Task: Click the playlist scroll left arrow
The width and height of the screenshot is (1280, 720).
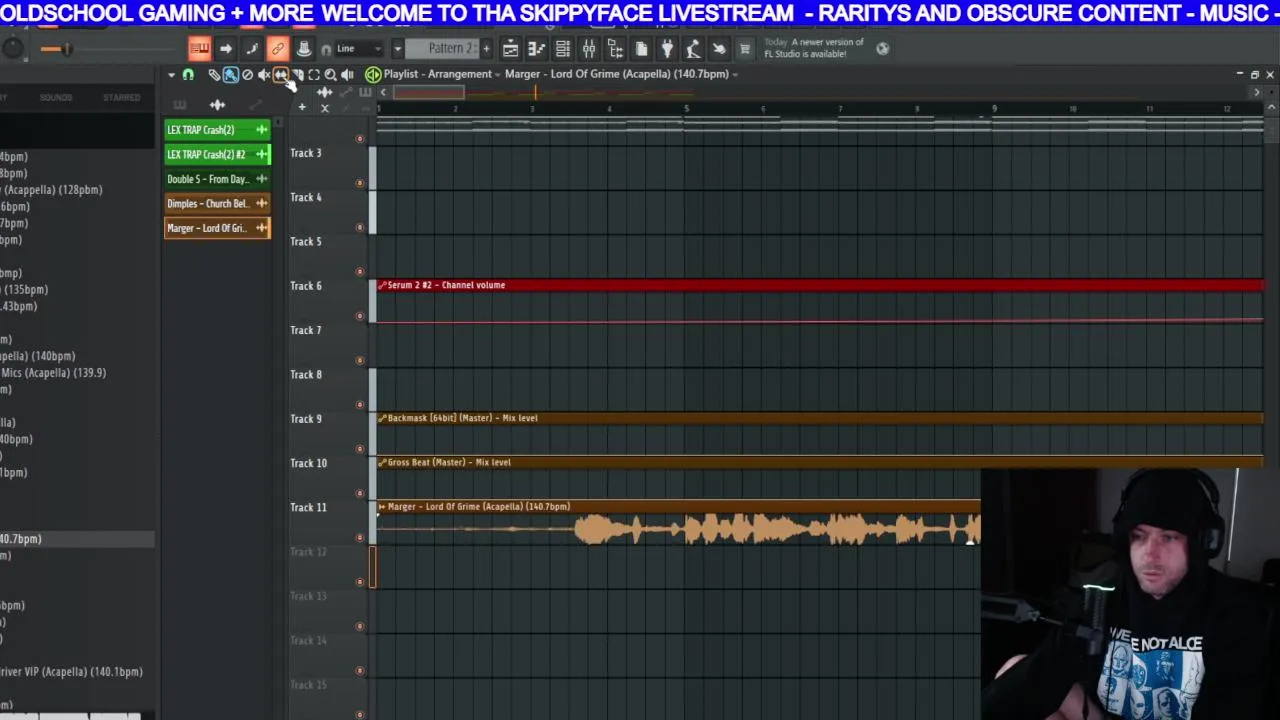Action: point(383,92)
